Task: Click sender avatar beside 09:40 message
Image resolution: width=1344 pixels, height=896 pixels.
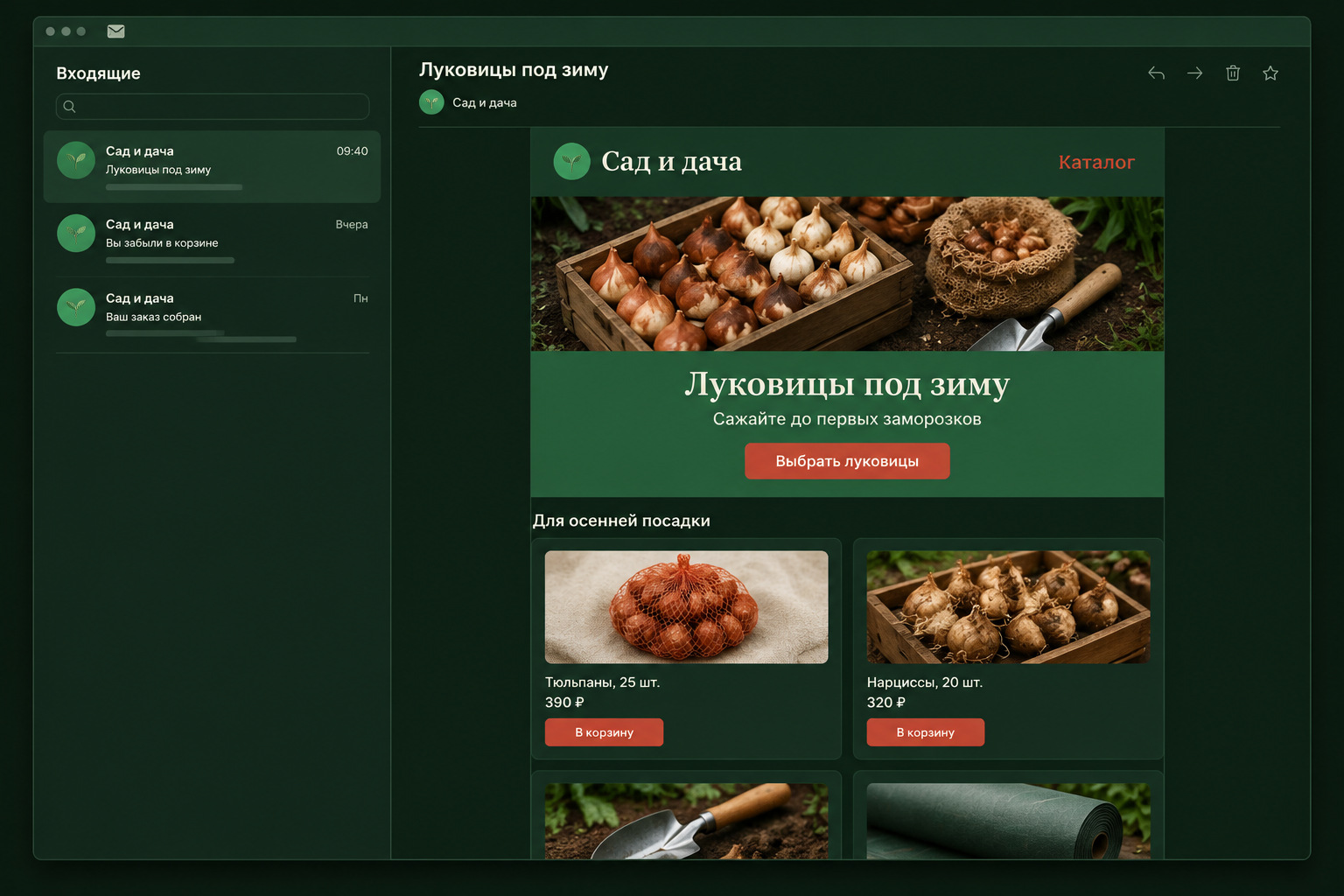Action: 76,160
